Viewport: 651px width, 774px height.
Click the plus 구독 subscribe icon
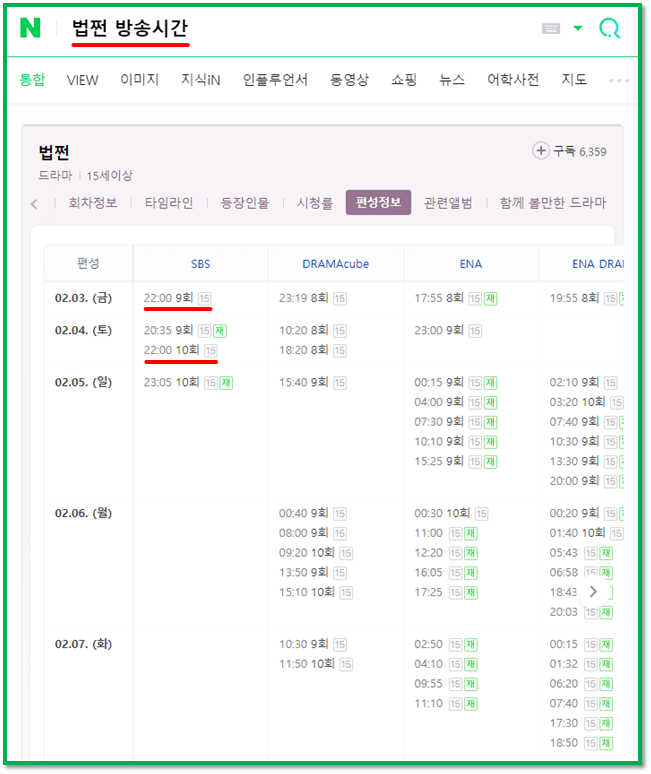541,151
